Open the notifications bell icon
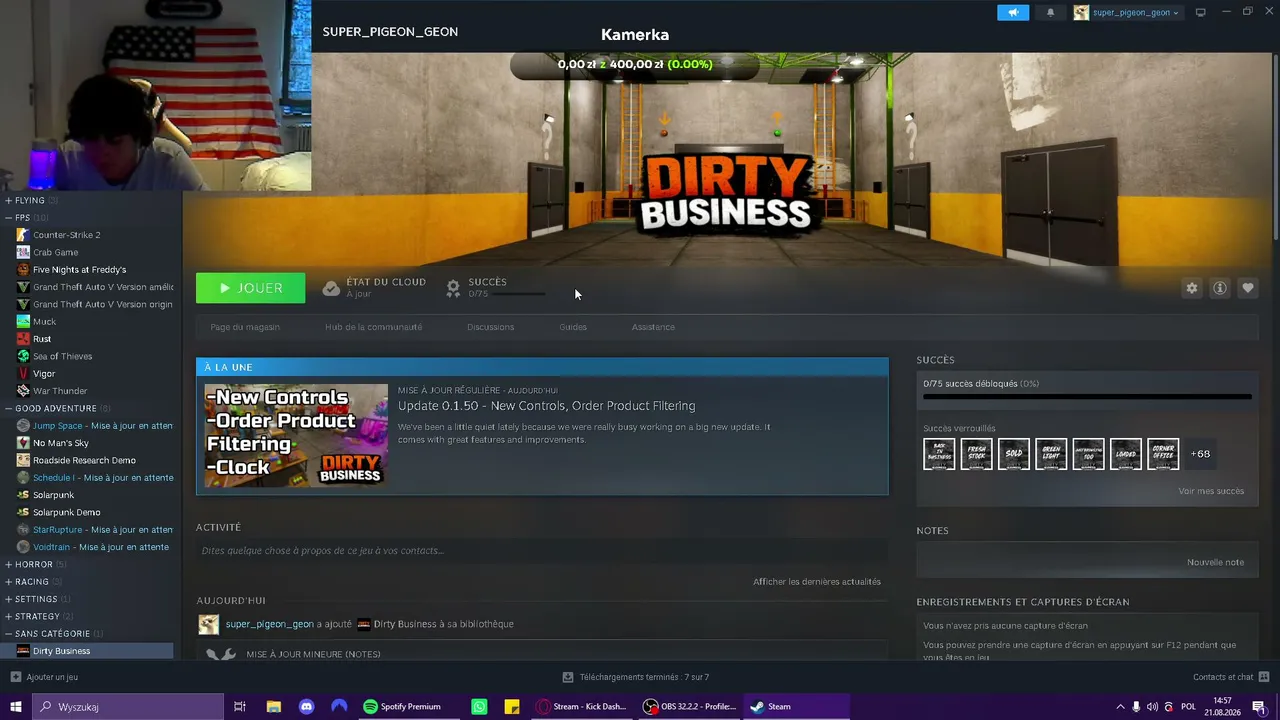This screenshot has width=1280, height=720. coord(1050,13)
